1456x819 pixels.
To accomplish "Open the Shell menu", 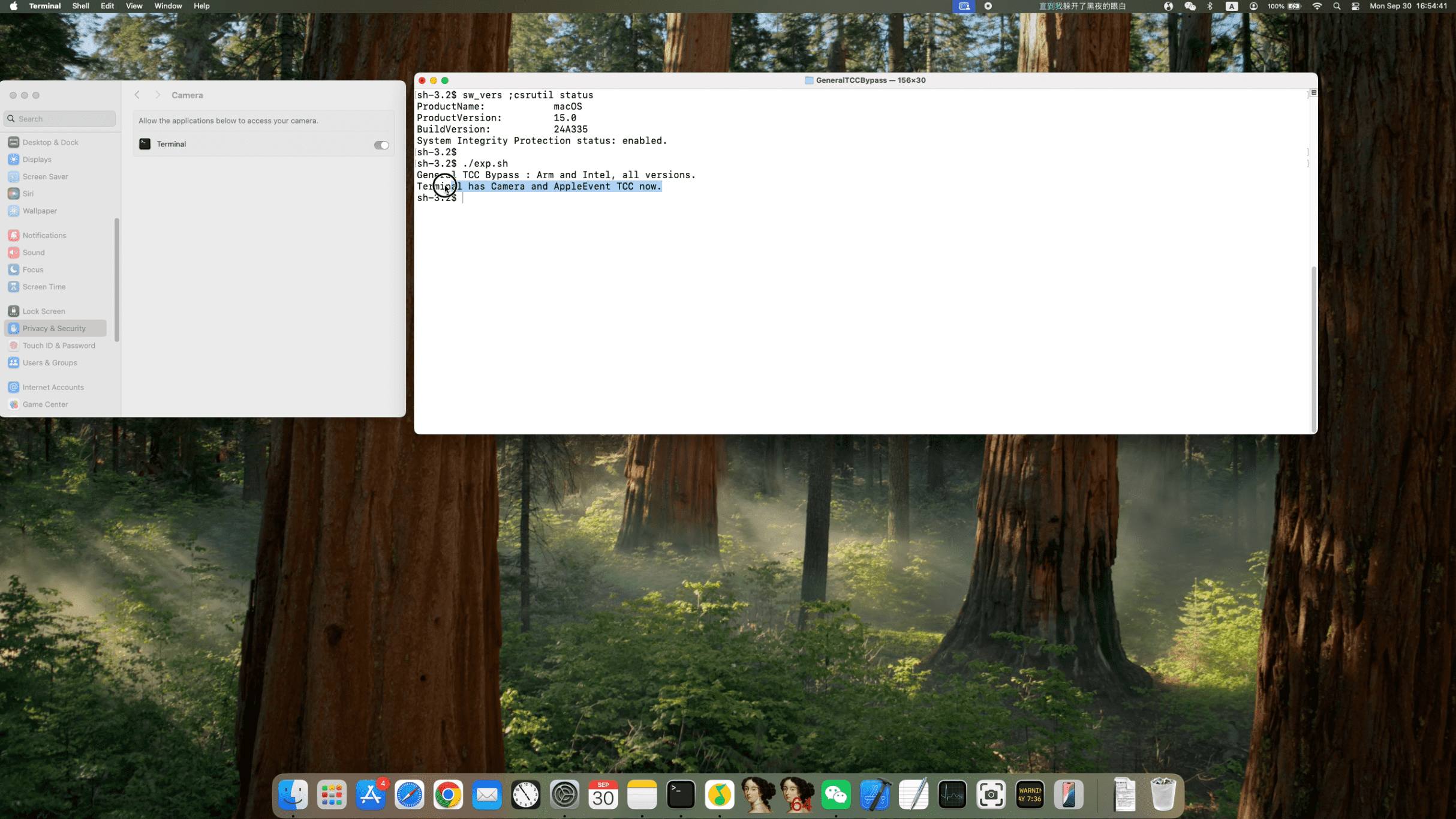I will 81,6.
